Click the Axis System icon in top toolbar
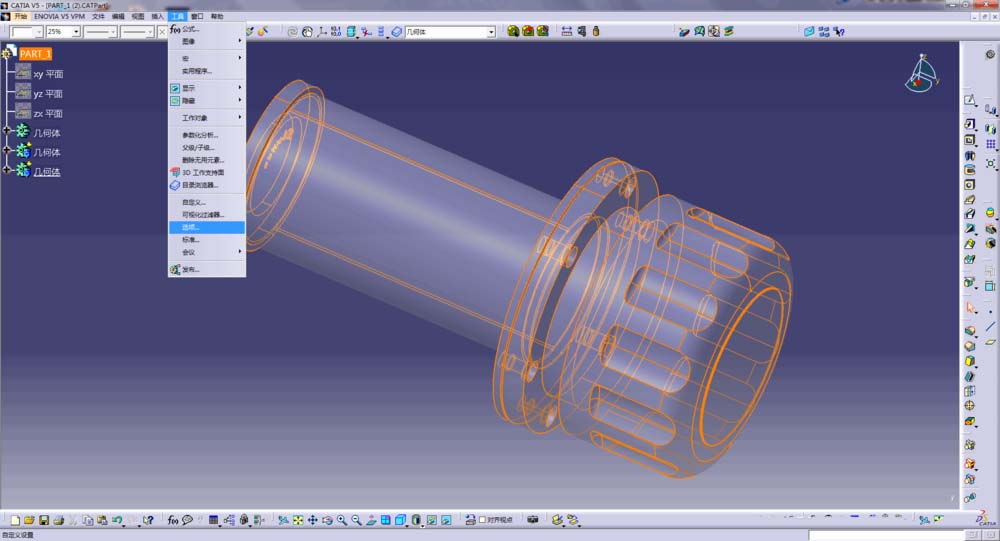The image size is (1000, 541). [x=321, y=31]
